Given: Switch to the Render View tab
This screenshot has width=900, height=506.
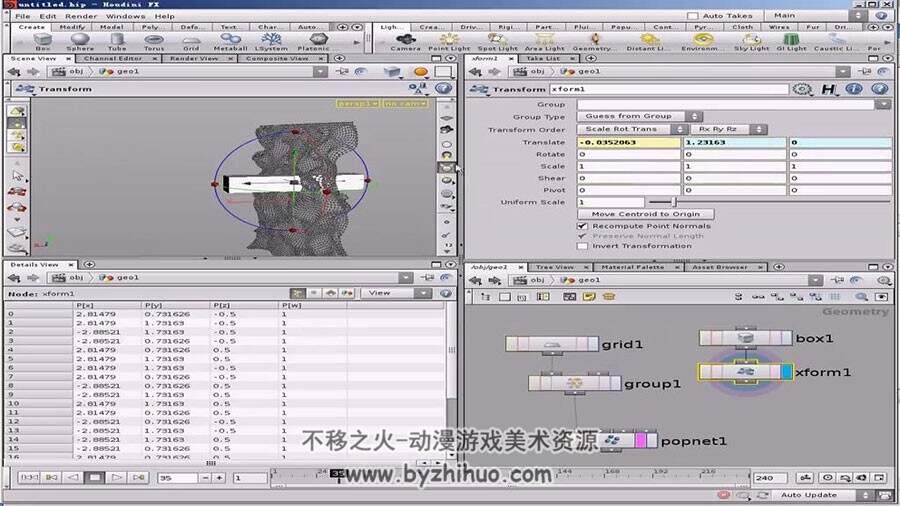Looking at the screenshot, I should point(194,59).
